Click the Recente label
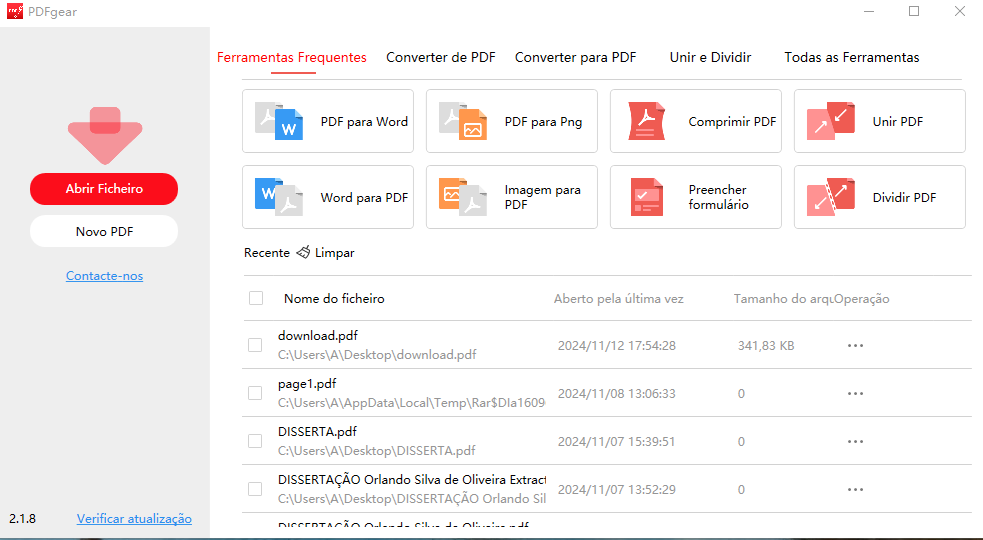 pyautogui.click(x=266, y=253)
